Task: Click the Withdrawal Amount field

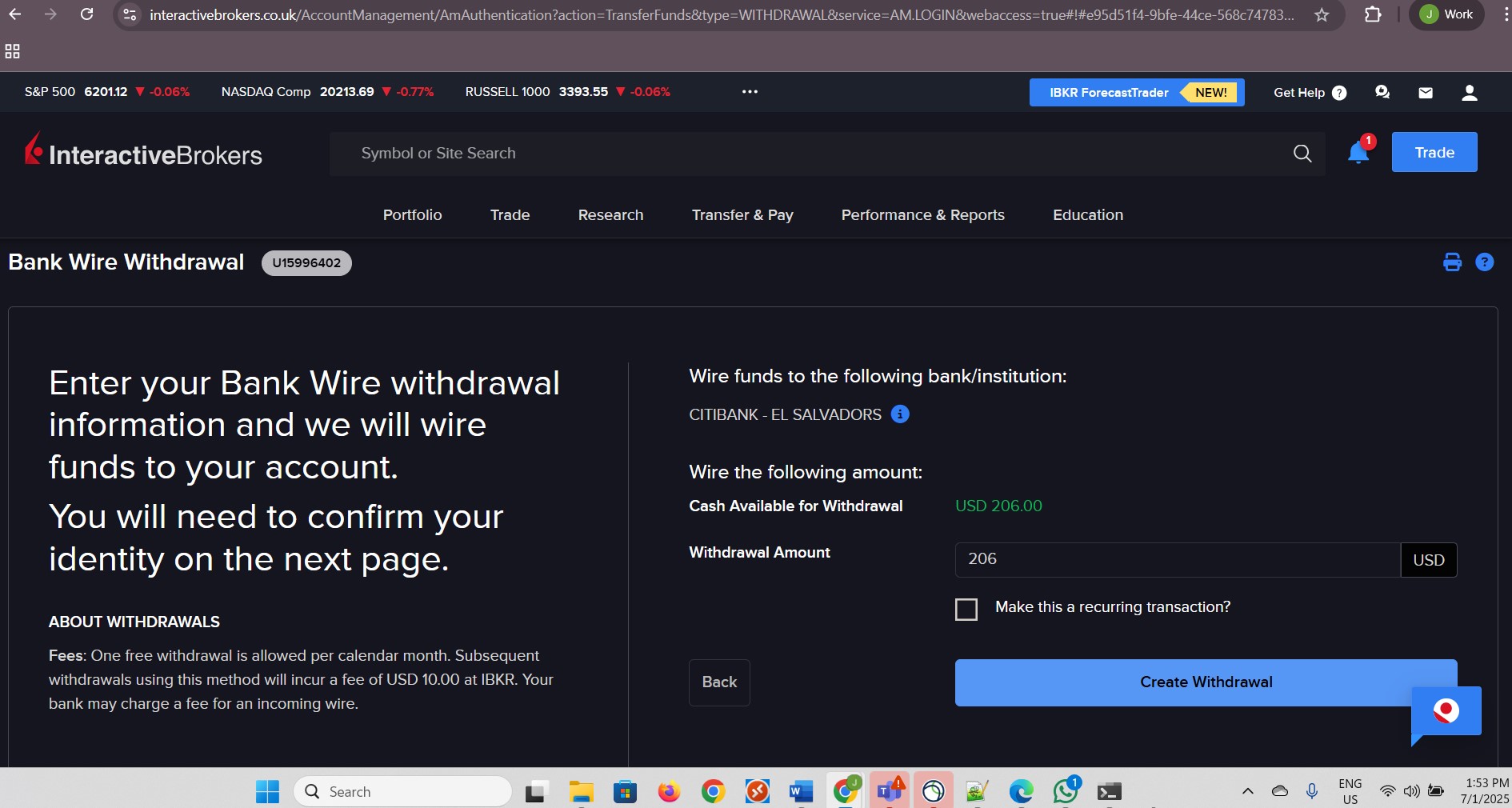Action: (1178, 560)
